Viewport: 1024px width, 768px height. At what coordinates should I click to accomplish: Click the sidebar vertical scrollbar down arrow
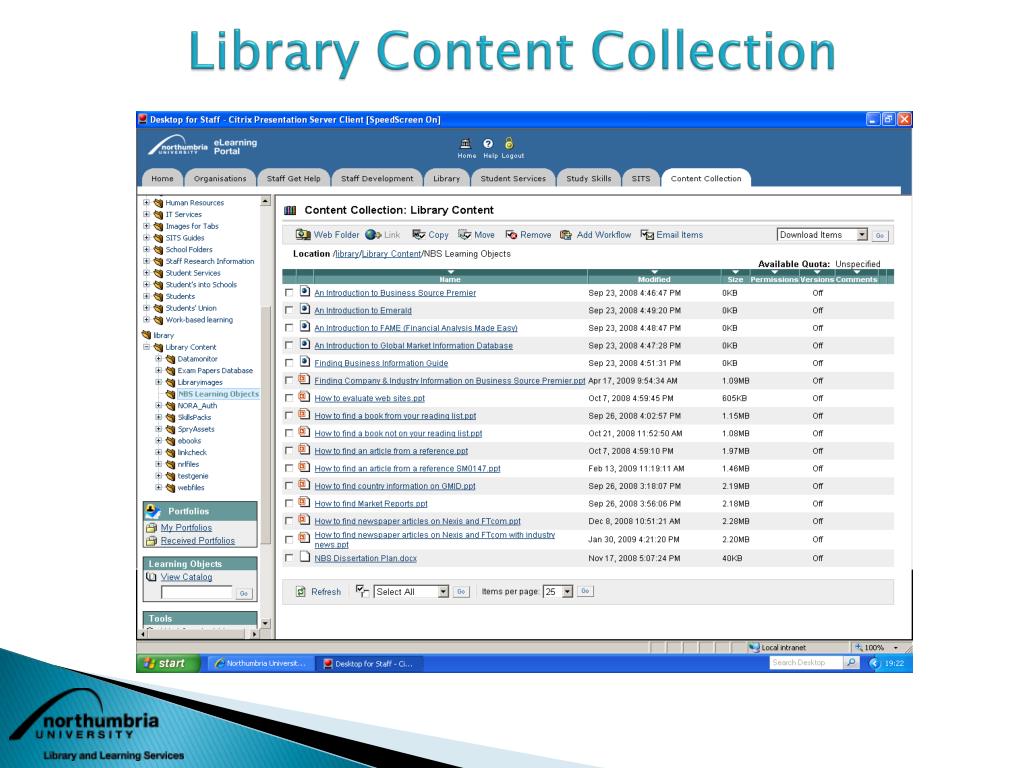(x=266, y=623)
